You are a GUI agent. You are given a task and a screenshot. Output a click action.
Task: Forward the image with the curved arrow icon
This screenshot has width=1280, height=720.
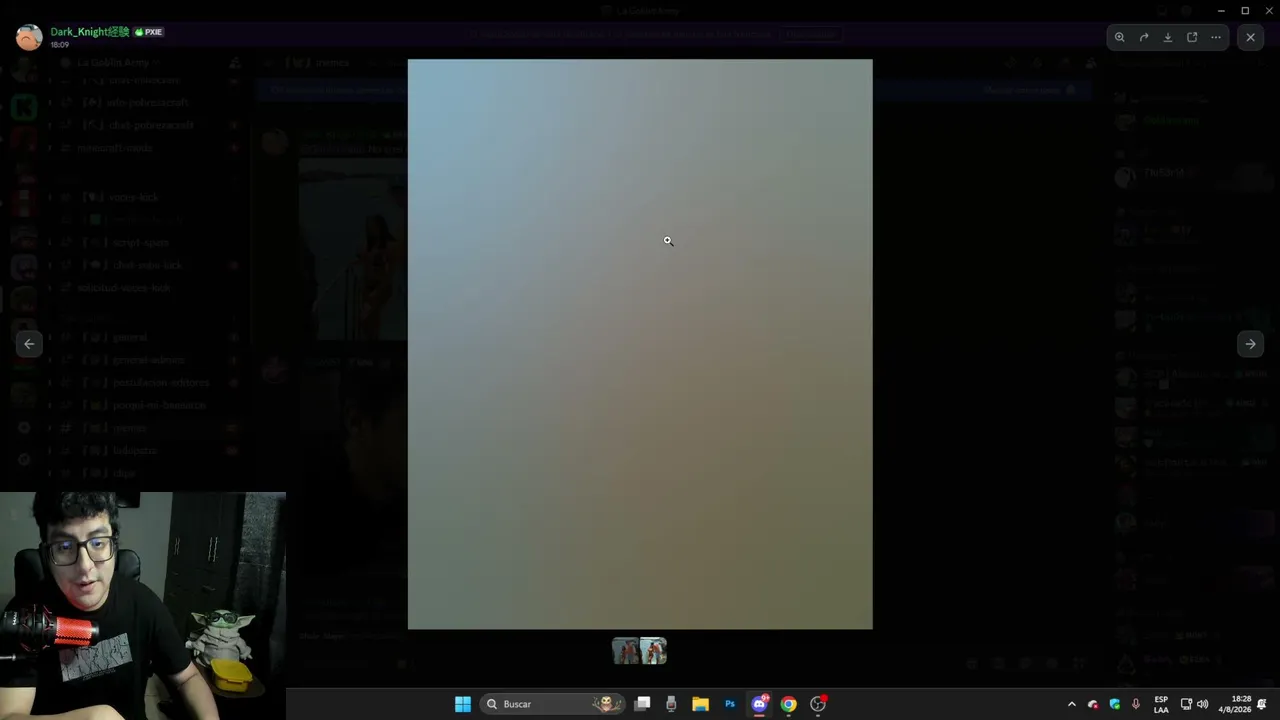pos(1144,37)
